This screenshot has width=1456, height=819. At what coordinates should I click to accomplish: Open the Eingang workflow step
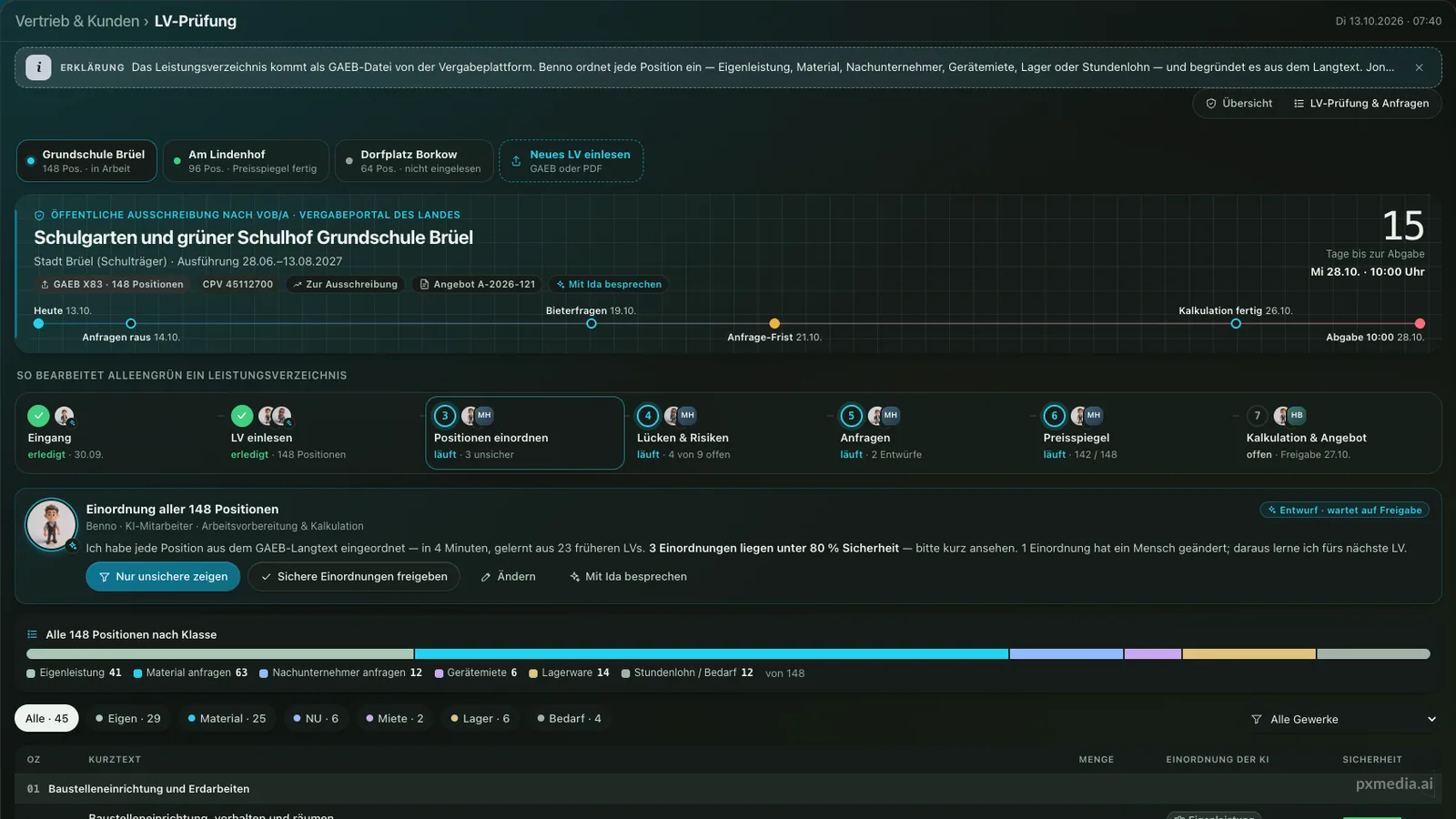point(118,433)
